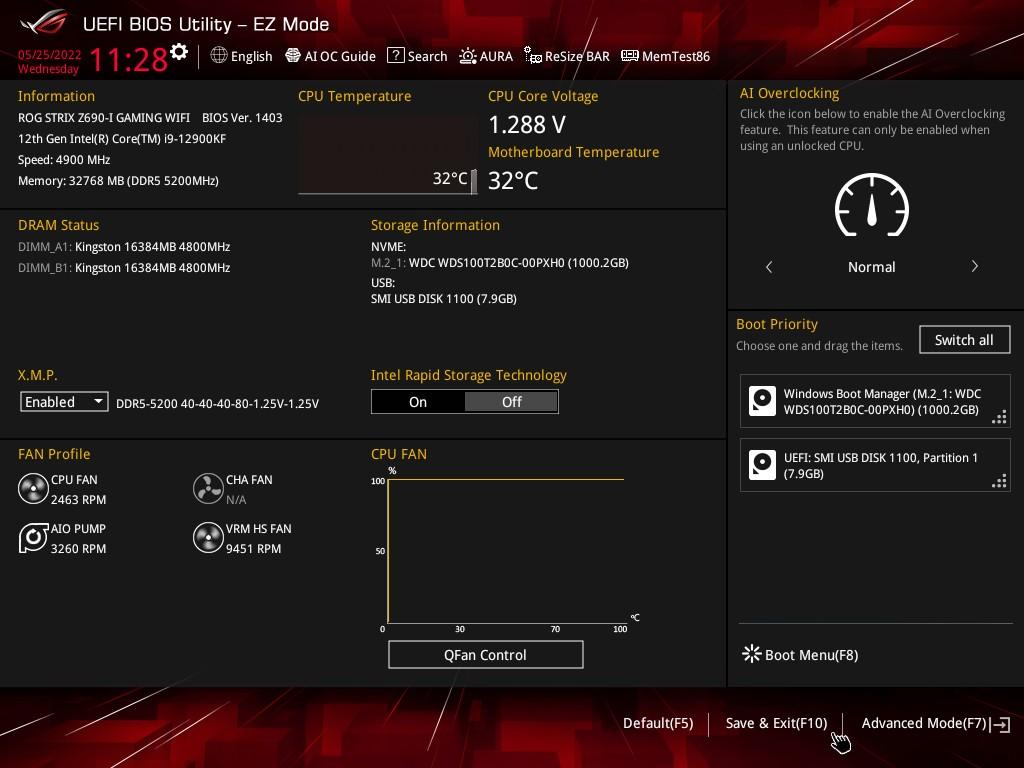Select UEFI SMI USB DISK boot entry
The height and width of the screenshot is (768, 1024).
875,466
